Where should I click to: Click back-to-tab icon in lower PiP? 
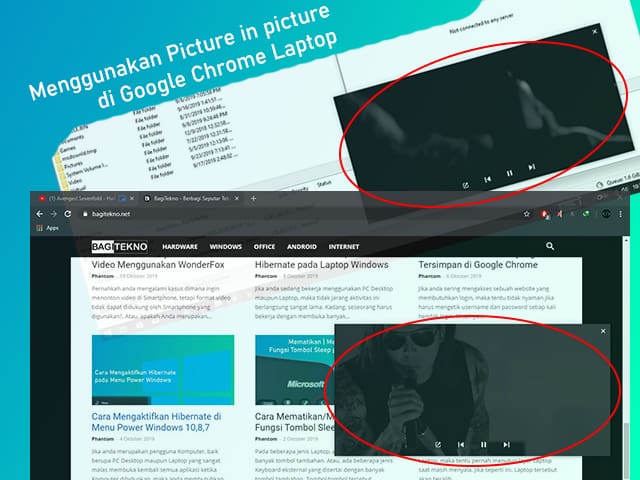[x=438, y=444]
